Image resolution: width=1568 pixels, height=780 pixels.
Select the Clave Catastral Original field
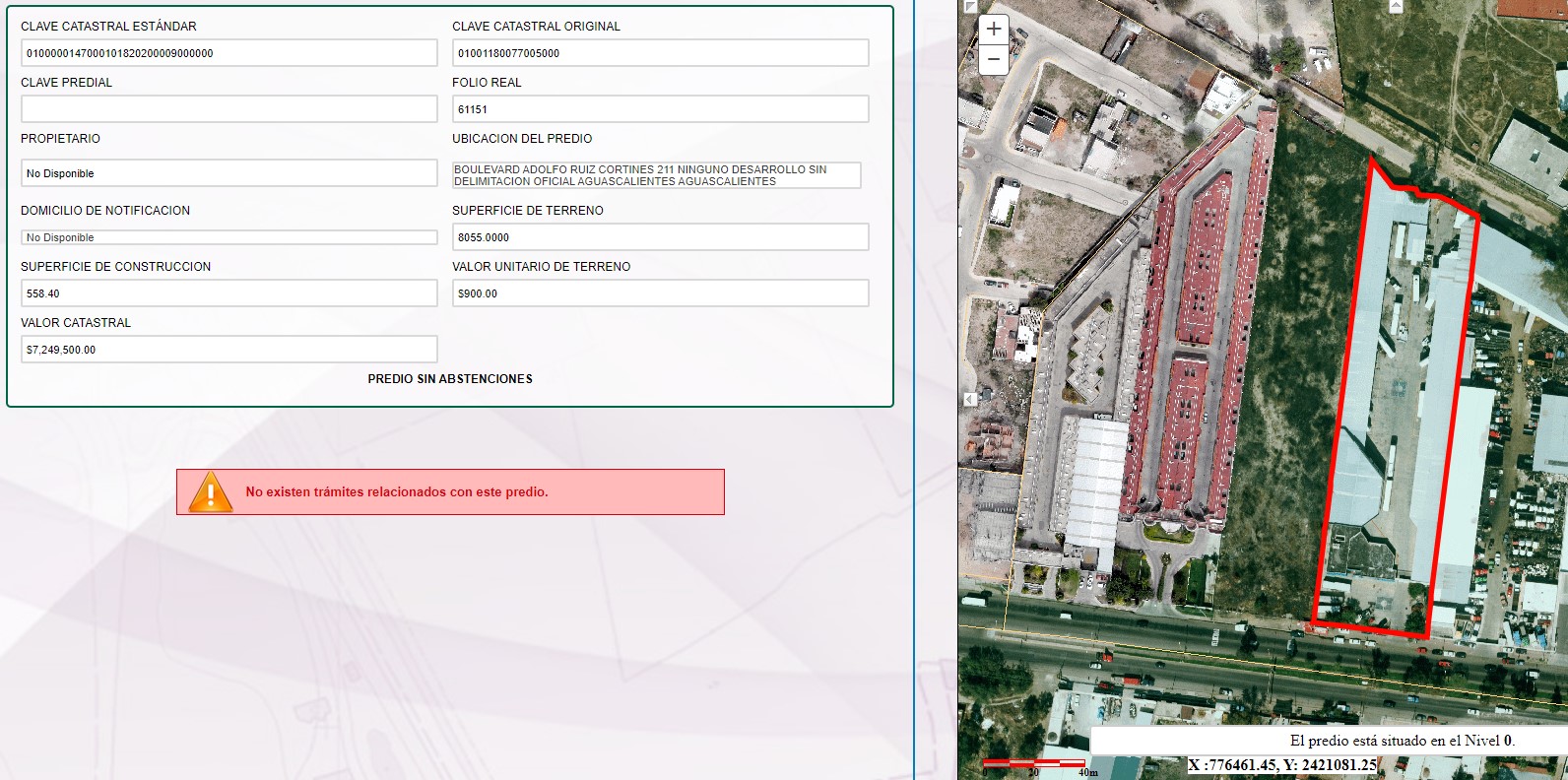click(x=660, y=53)
